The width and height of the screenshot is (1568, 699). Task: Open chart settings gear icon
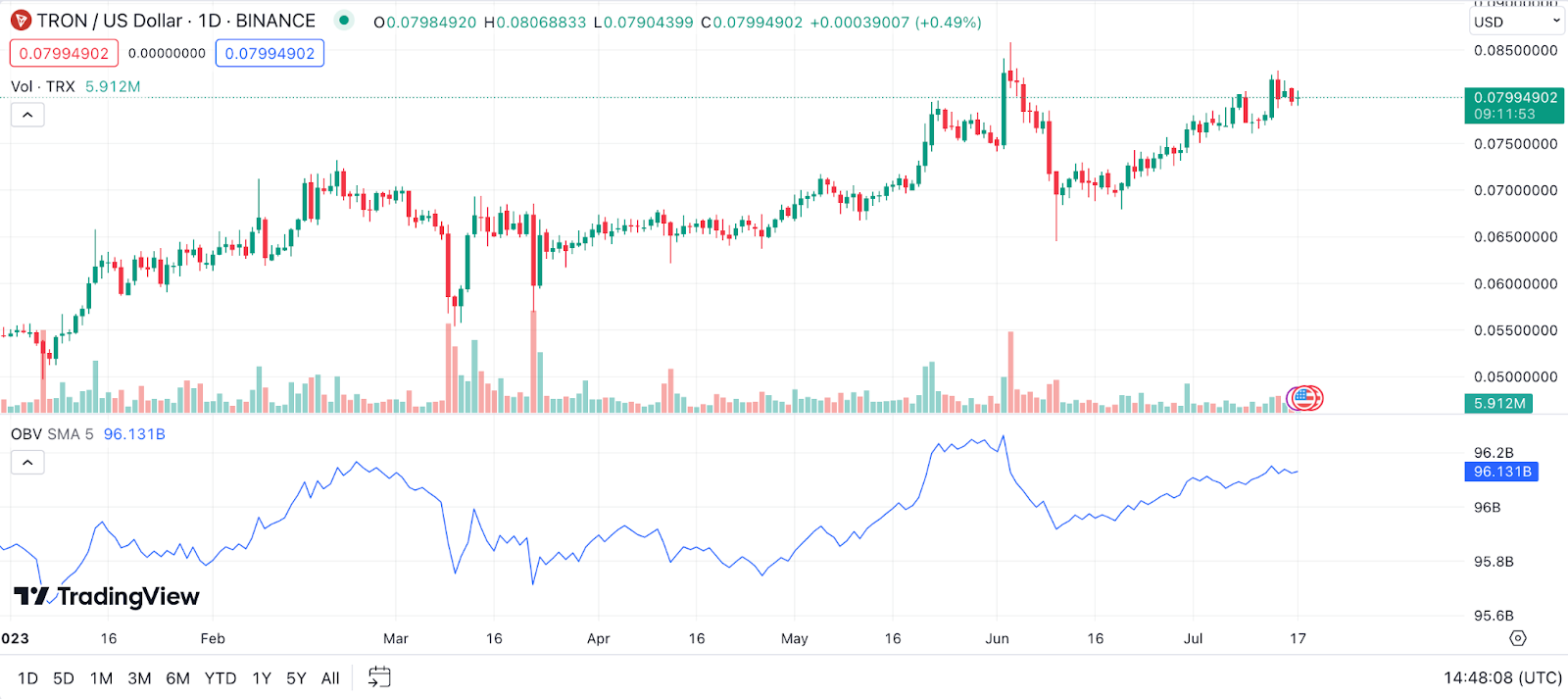tap(1518, 638)
